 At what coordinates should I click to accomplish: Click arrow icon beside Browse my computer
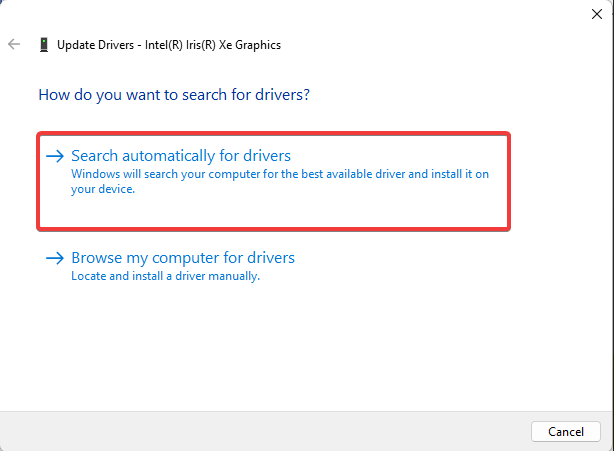coord(55,258)
